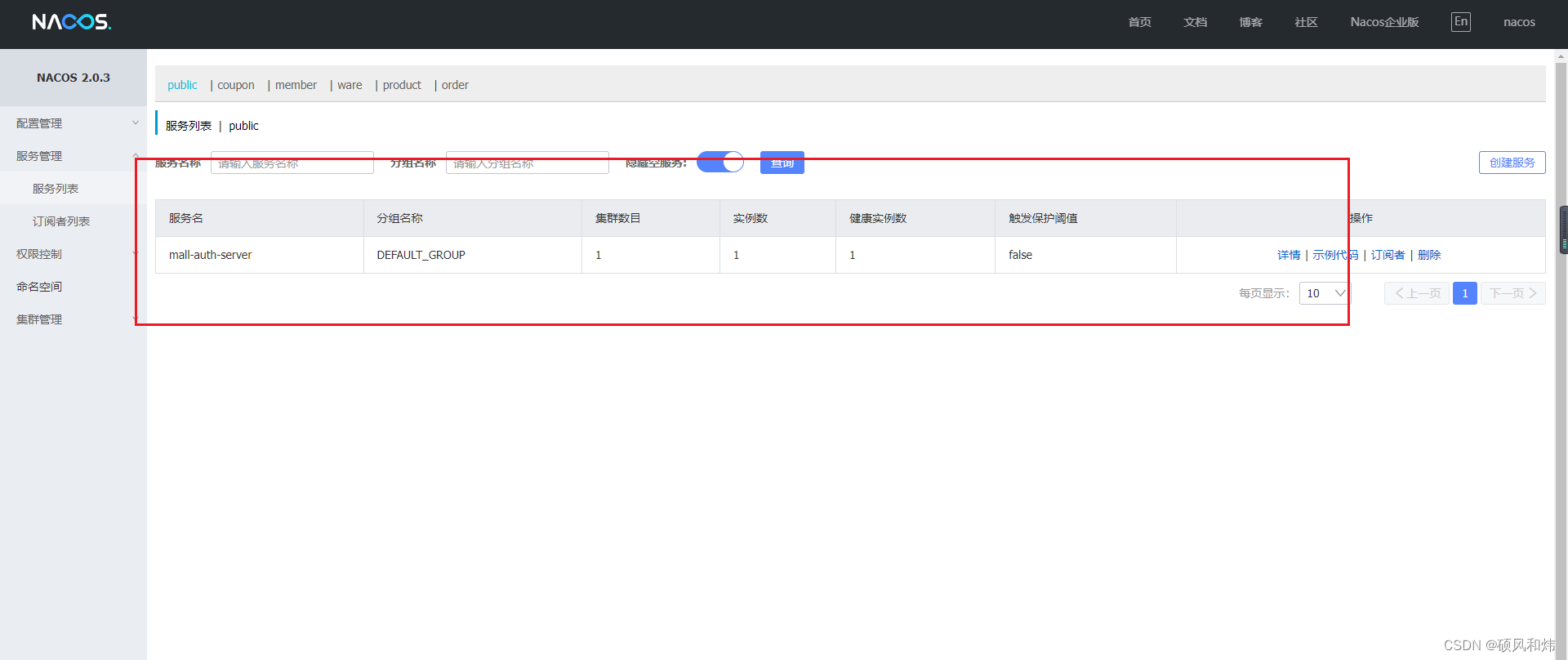Open 文档 in the top navigation

tap(1196, 22)
